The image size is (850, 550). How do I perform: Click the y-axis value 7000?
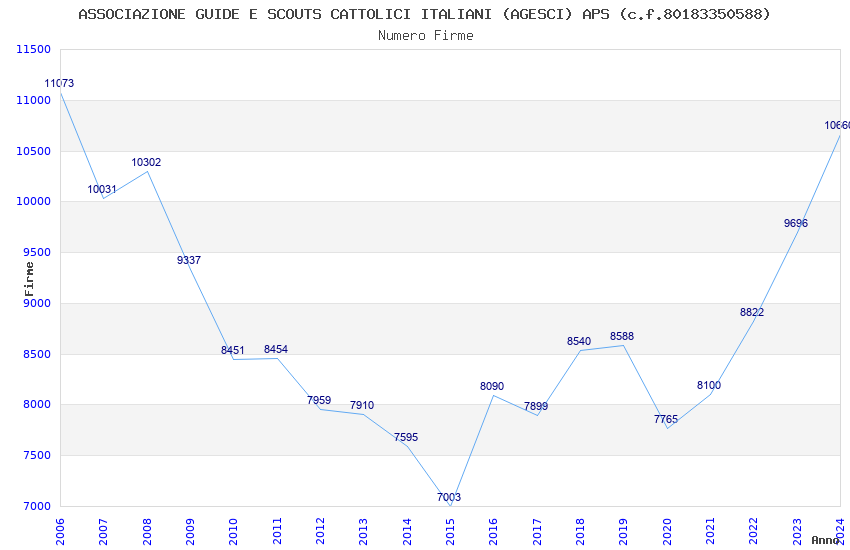[36, 507]
